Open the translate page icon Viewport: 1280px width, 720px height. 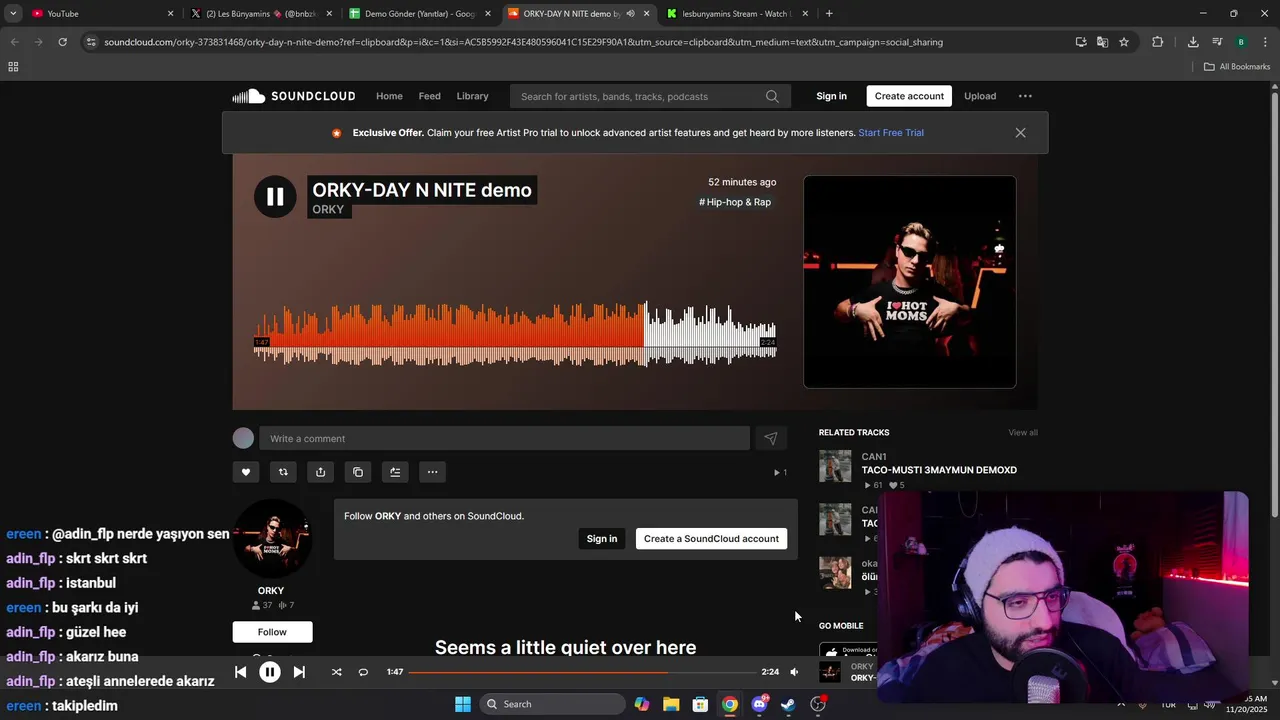[1102, 42]
